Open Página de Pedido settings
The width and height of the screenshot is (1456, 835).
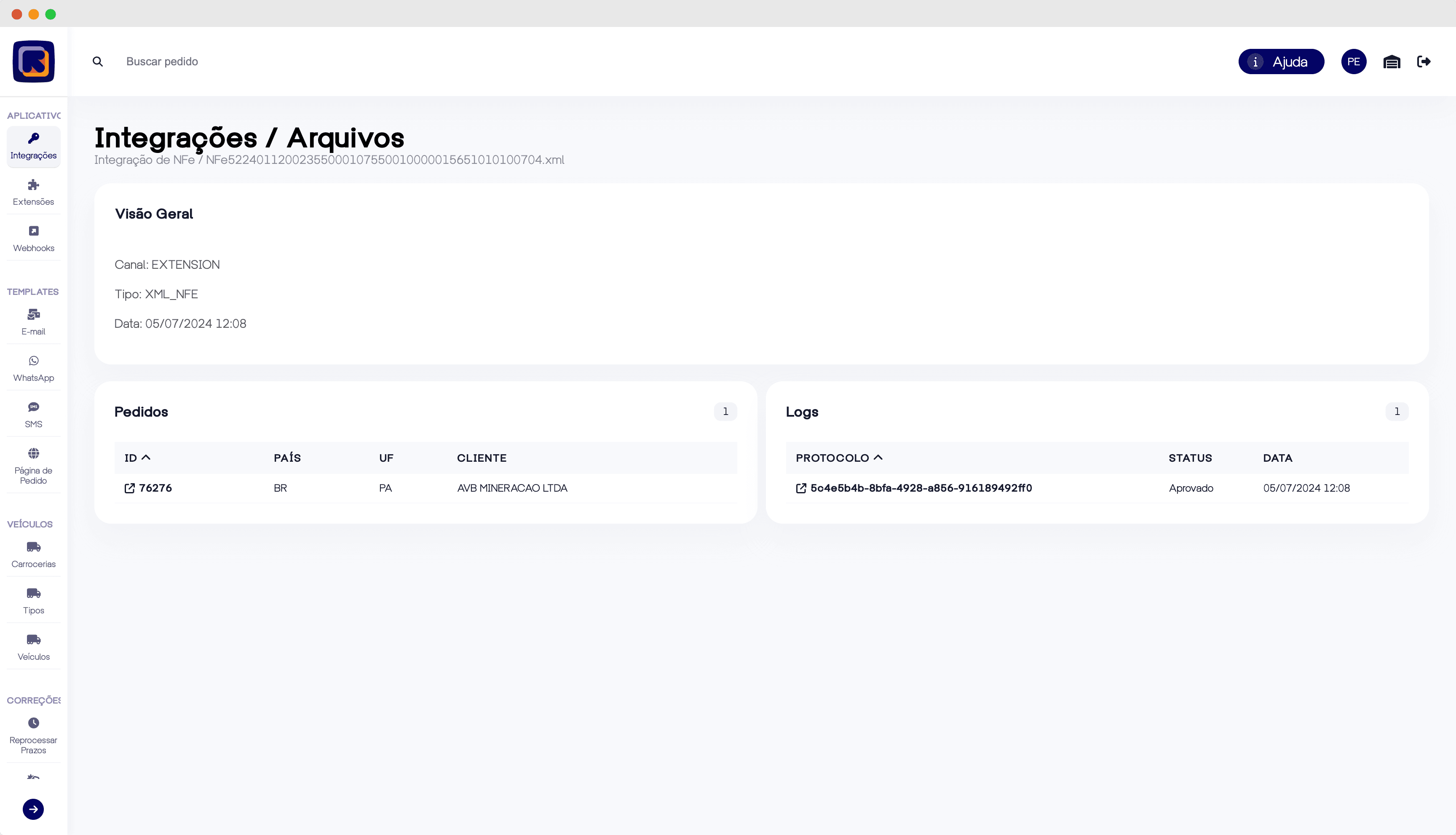33,466
